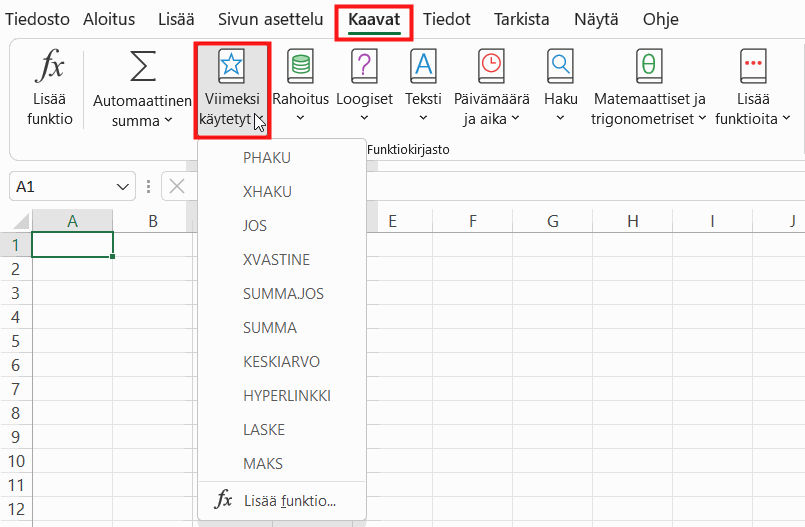This screenshot has height=527, width=805.
Task: Expand the Haku chevron
Action: [x=560, y=118]
